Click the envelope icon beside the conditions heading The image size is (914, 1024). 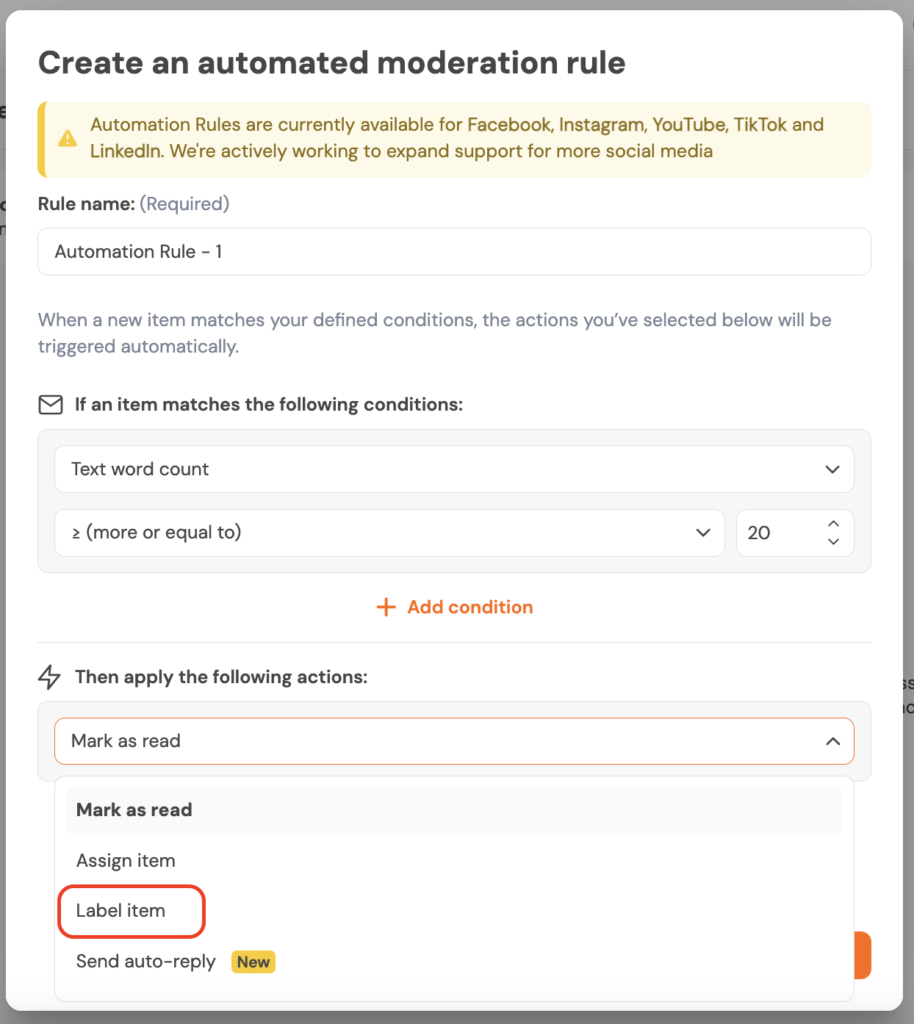click(50, 405)
